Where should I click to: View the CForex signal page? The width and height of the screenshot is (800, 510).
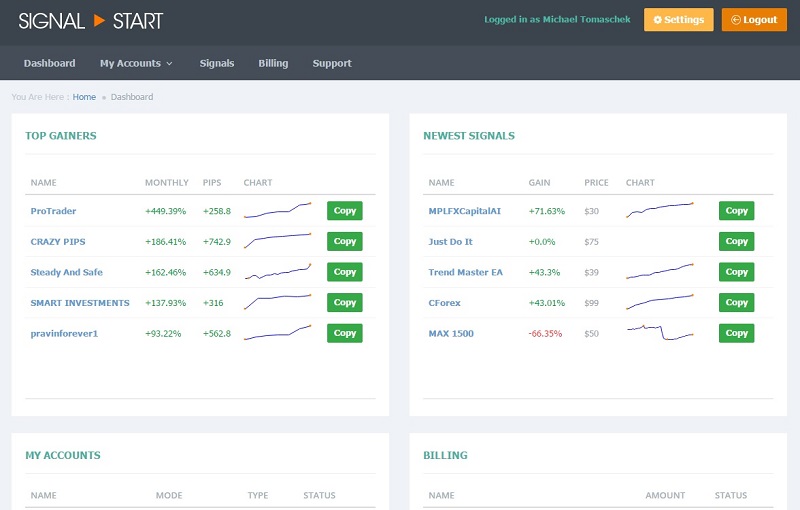(445, 303)
